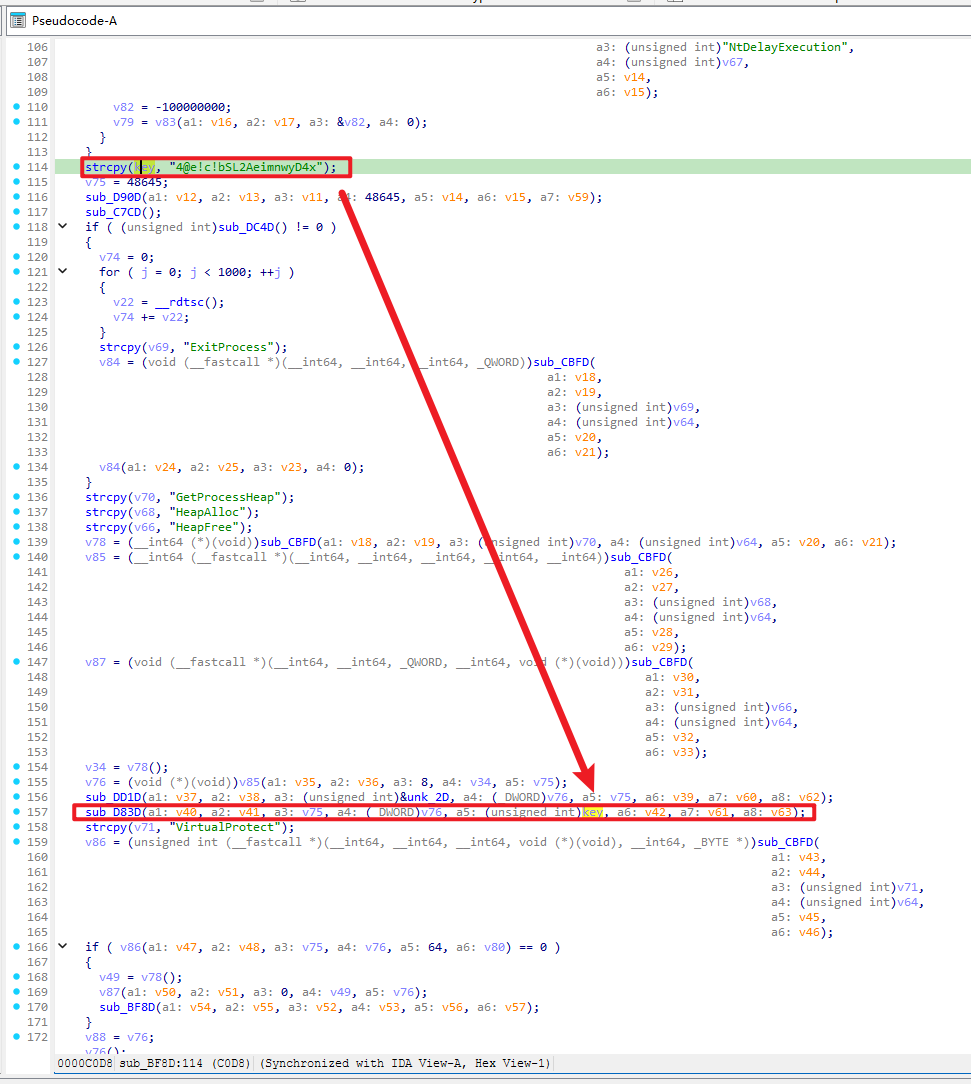Click the Pseudocode-A tab icon
971x1084 pixels.
point(18,21)
